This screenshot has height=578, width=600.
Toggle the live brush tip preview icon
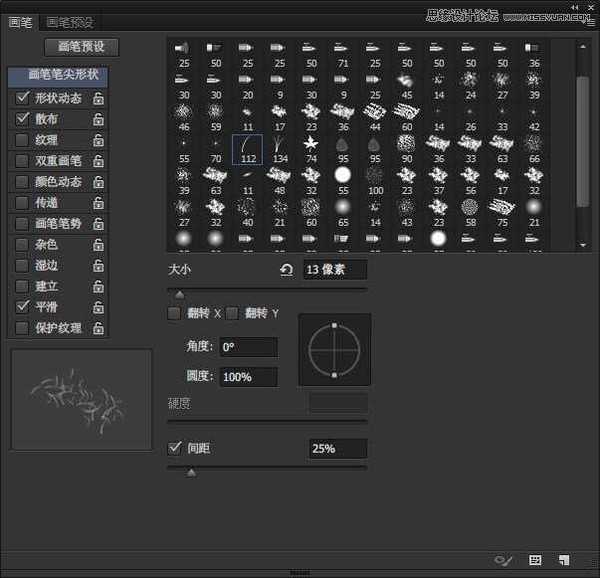point(504,561)
